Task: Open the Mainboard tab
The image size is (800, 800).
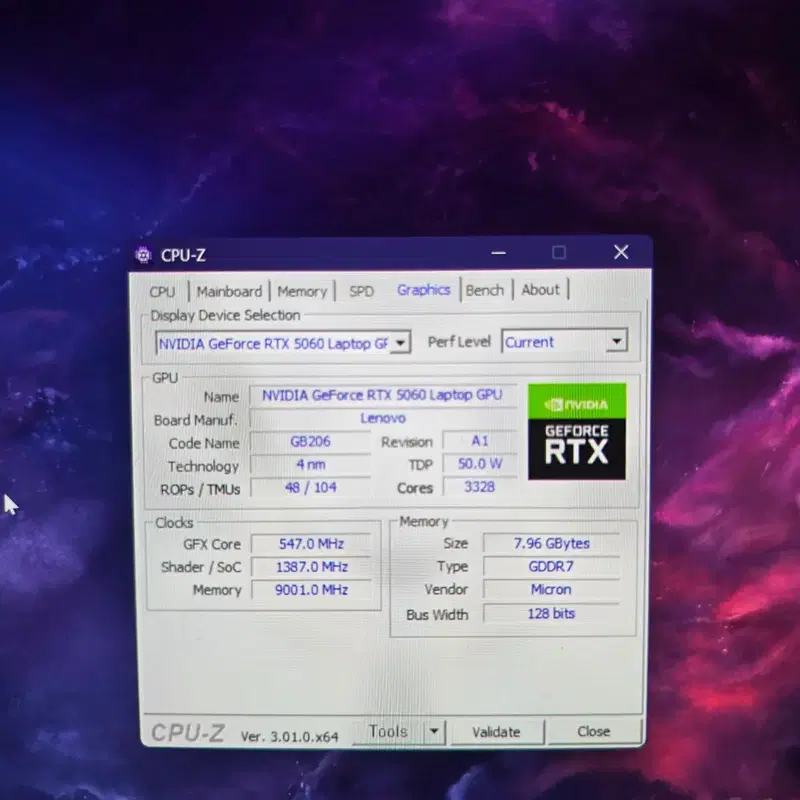Action: [229, 291]
